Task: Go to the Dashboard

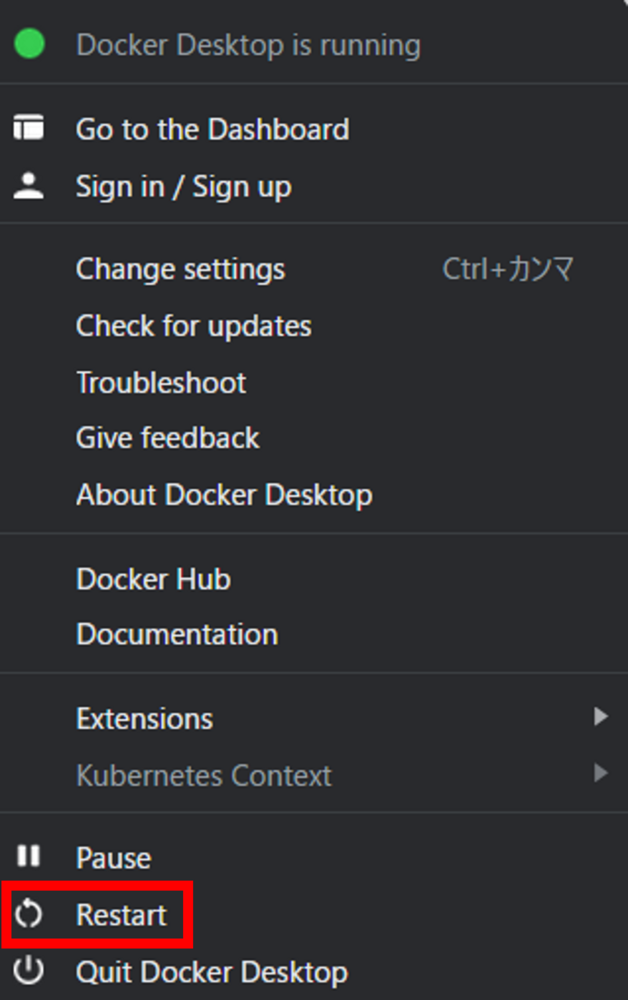Action: coord(213,128)
